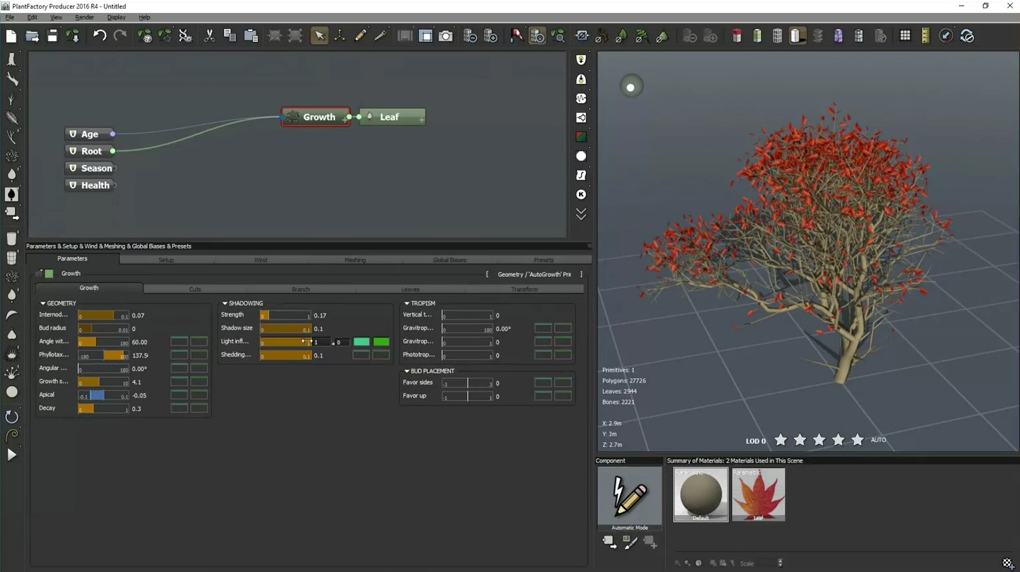Click the Automatic Mode pencil icon
This screenshot has width=1020, height=572.
[x=630, y=495]
